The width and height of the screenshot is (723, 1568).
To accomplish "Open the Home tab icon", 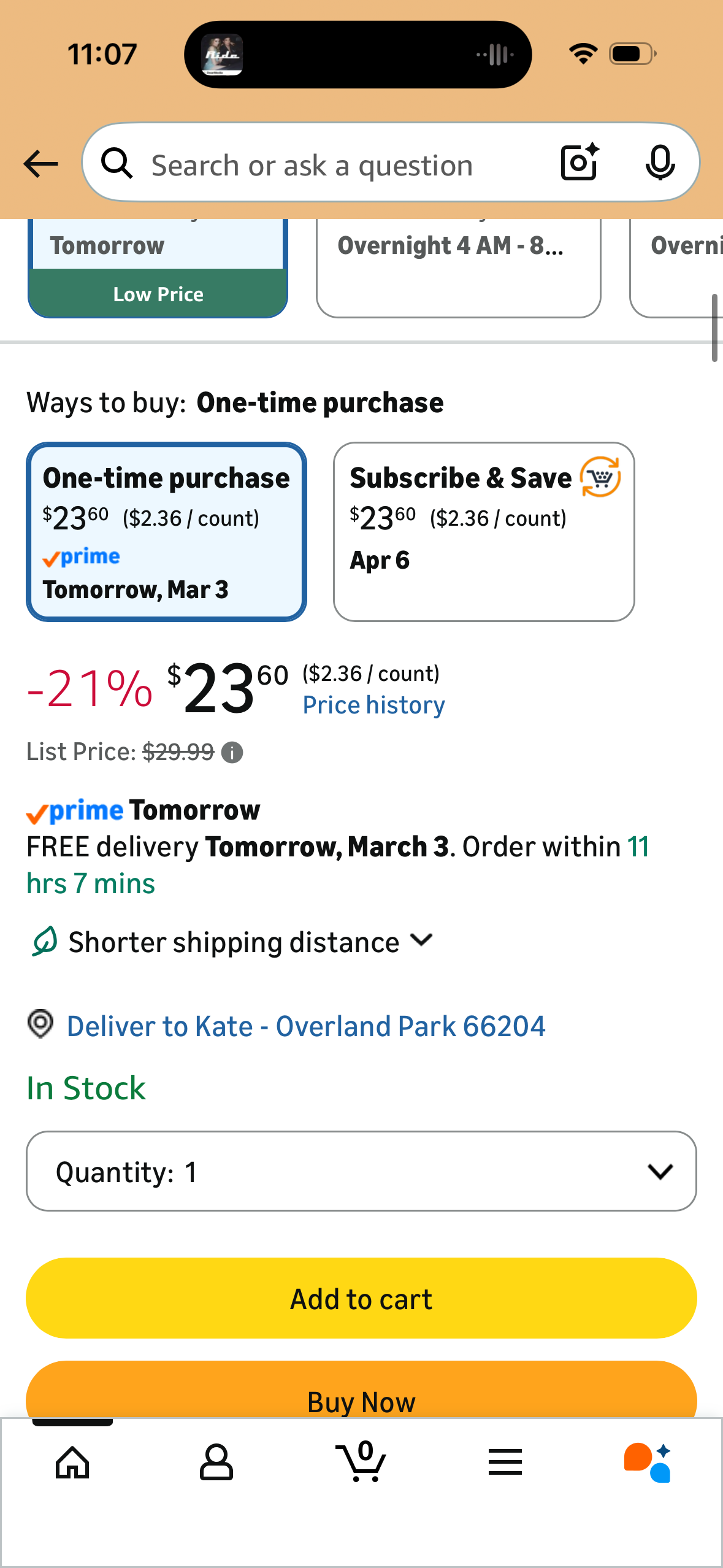I will point(72,1462).
